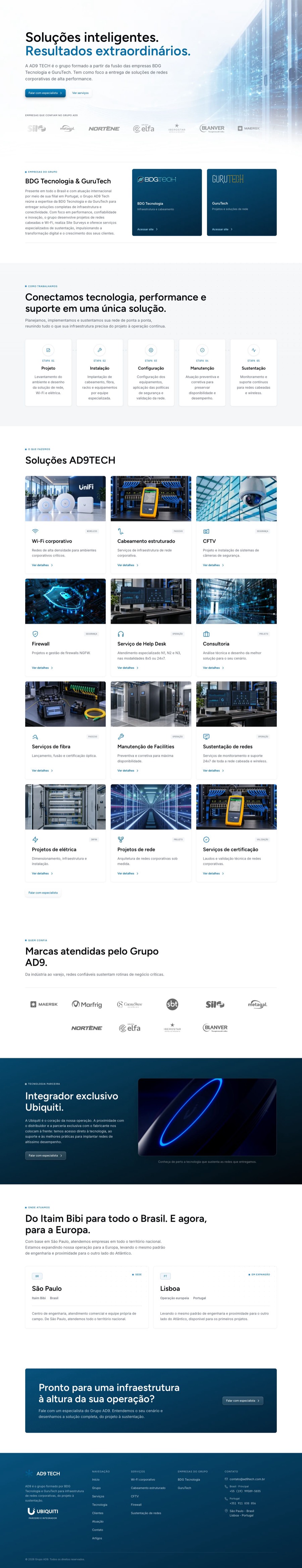This screenshot has width=302, height=1568.
Task: Open the 'Início' footer navigation link
Action: (96, 1480)
